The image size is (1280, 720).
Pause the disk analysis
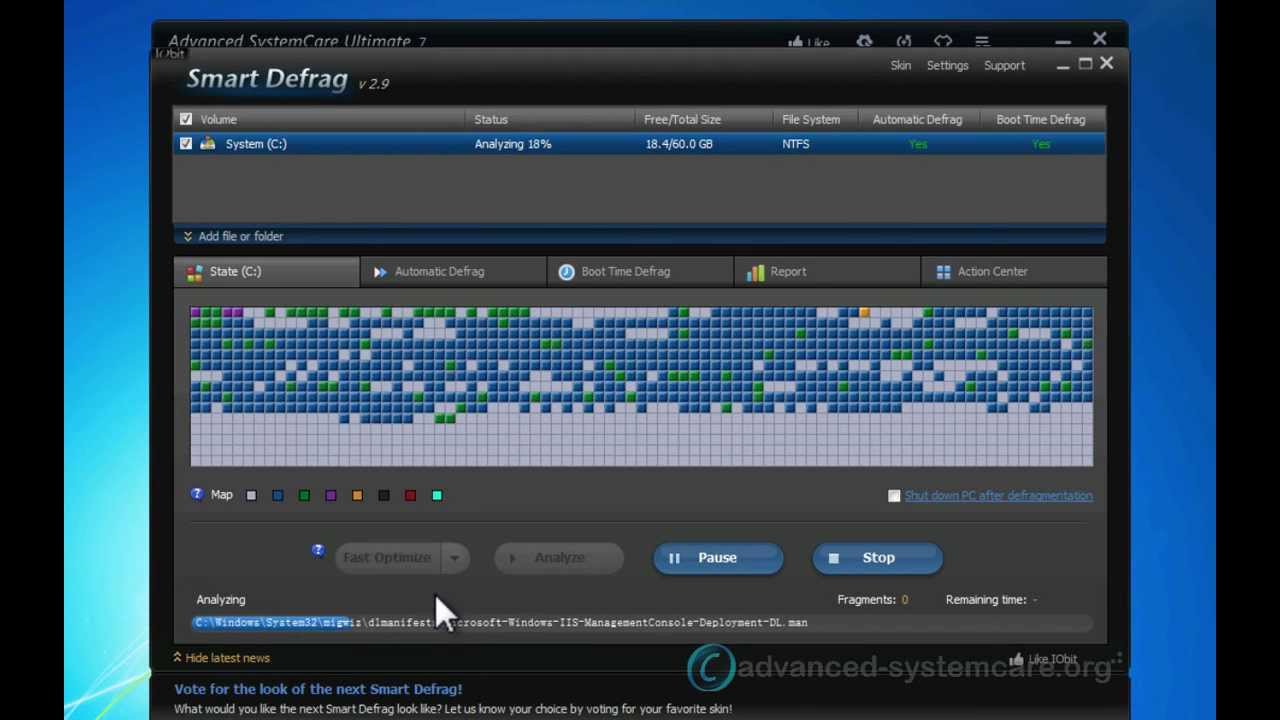point(718,558)
